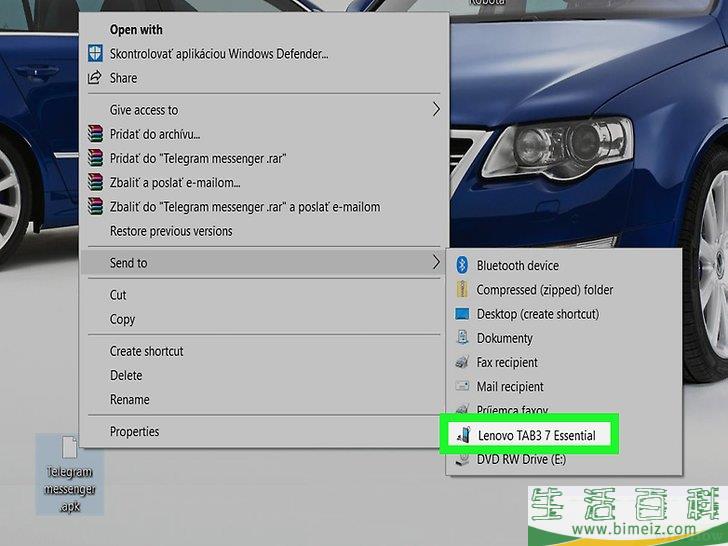
Task: Click the Desktop shortcut monitor icon
Action: click(462, 314)
